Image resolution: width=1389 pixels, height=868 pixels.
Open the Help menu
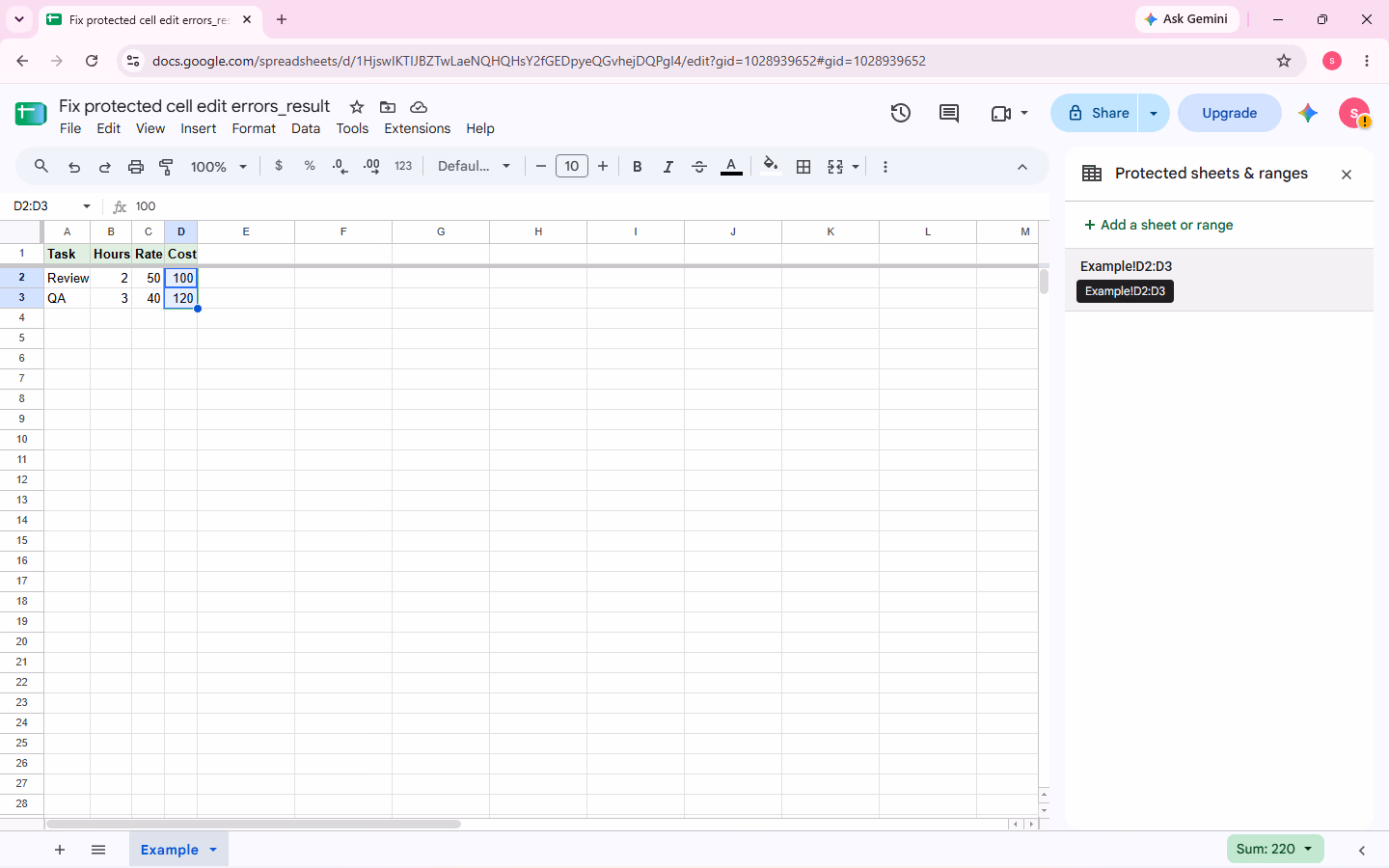tap(480, 128)
